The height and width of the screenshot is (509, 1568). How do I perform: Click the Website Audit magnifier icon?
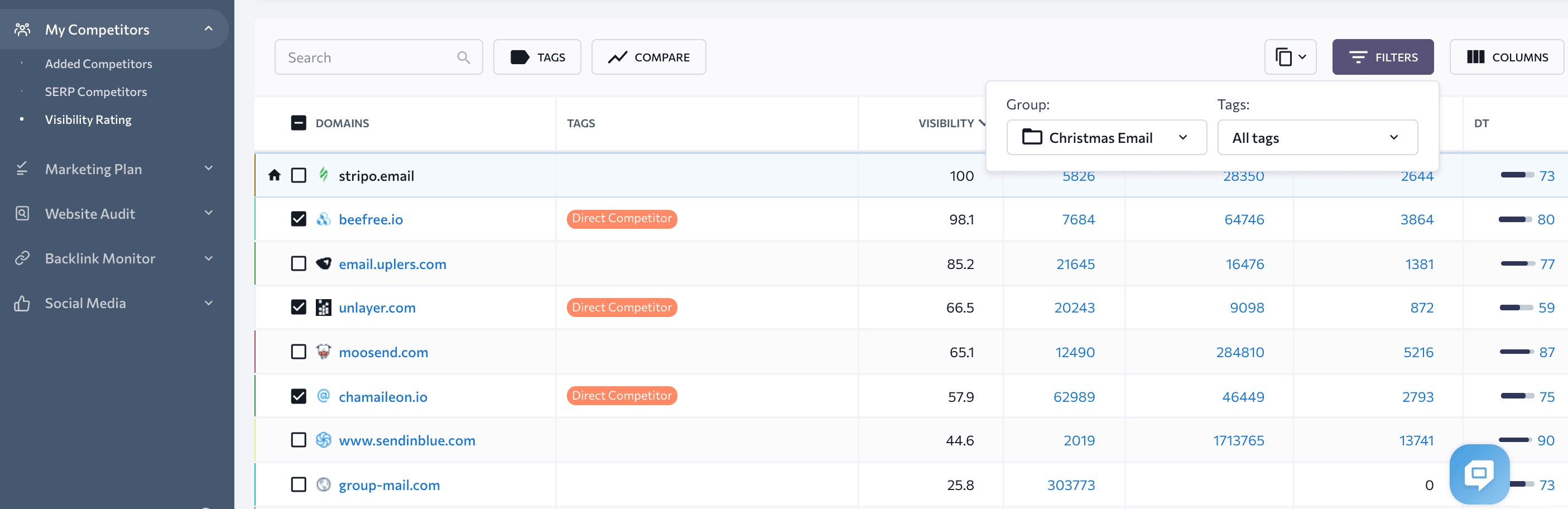[x=22, y=213]
